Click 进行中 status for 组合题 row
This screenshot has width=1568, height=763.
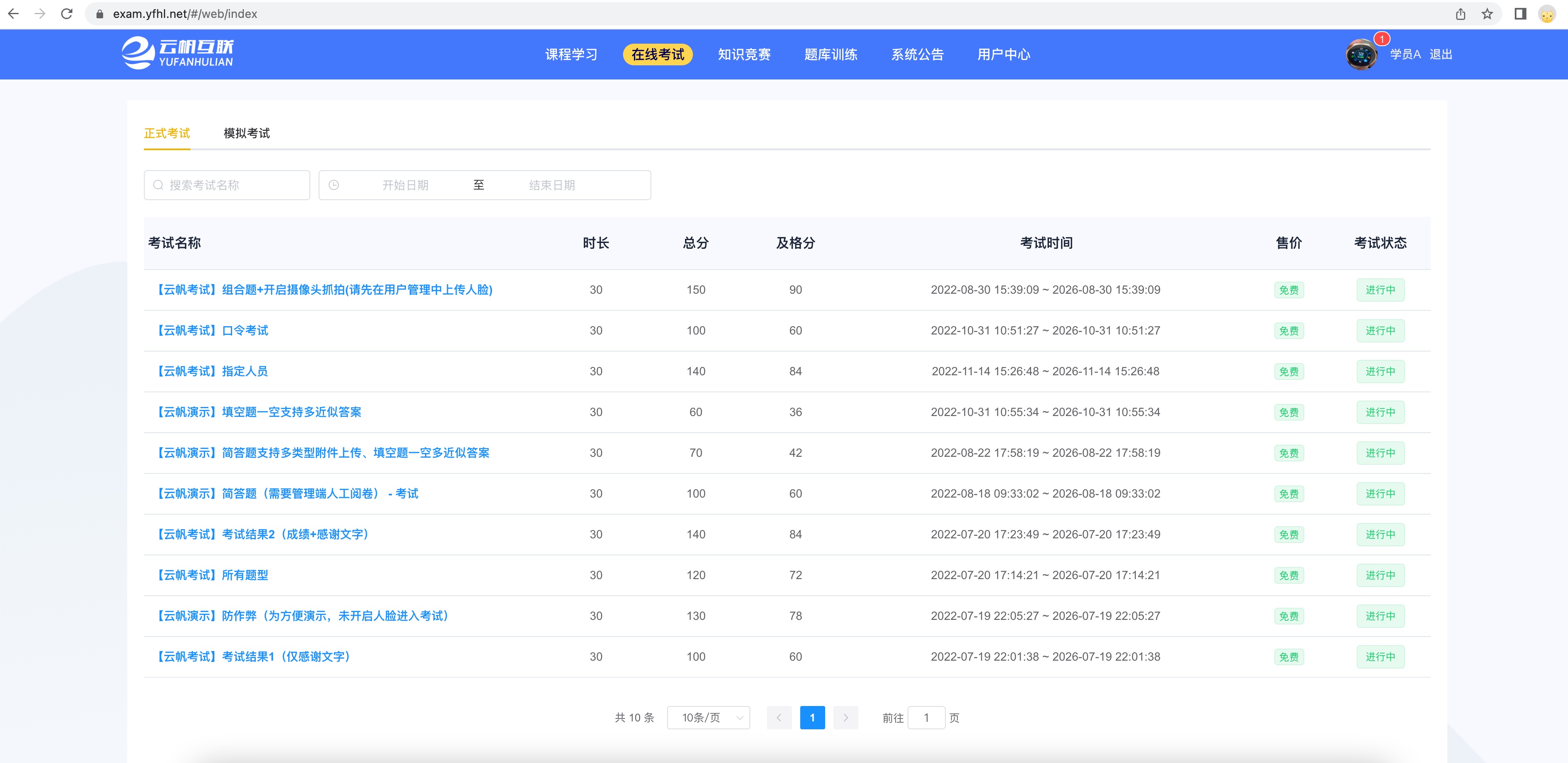pyautogui.click(x=1380, y=290)
